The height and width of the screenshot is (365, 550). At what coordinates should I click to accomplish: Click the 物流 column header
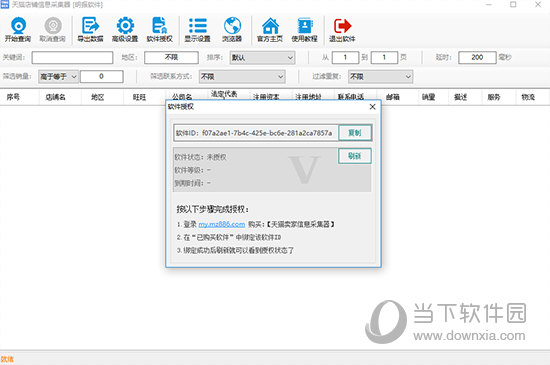(x=528, y=97)
